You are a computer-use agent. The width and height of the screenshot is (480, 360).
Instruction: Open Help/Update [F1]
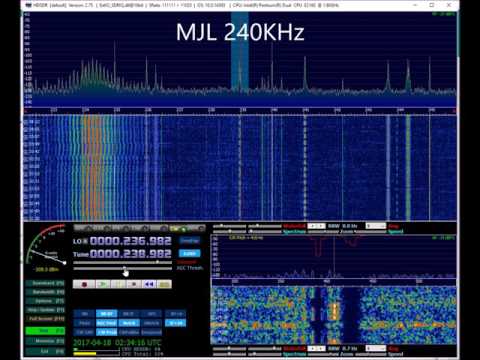click(x=45, y=310)
